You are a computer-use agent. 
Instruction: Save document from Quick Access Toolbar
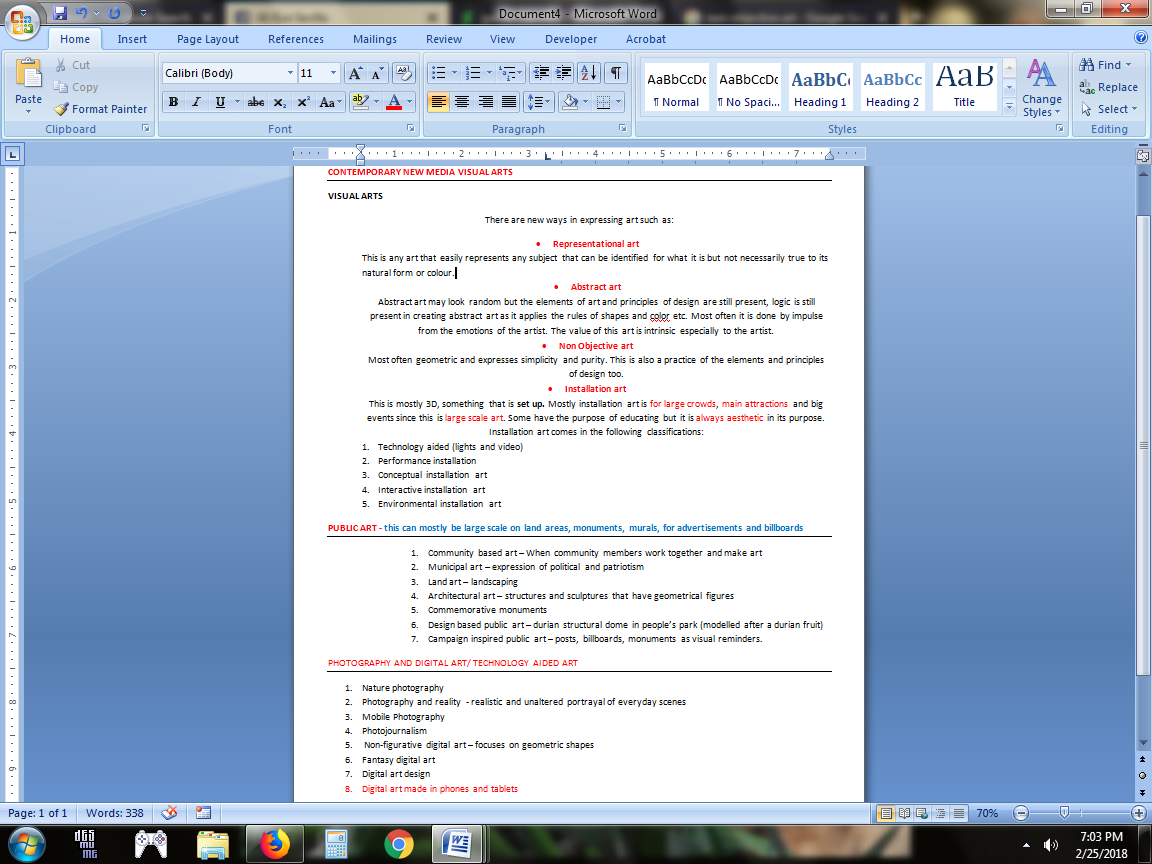click(x=60, y=13)
